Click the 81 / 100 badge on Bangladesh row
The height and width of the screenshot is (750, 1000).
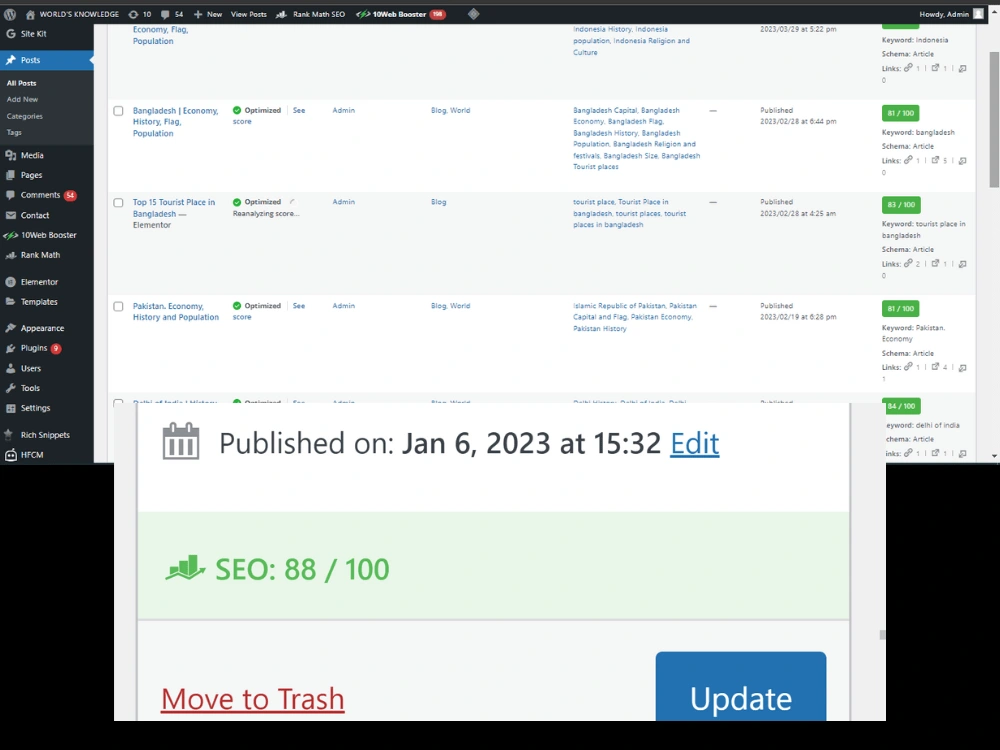901,114
